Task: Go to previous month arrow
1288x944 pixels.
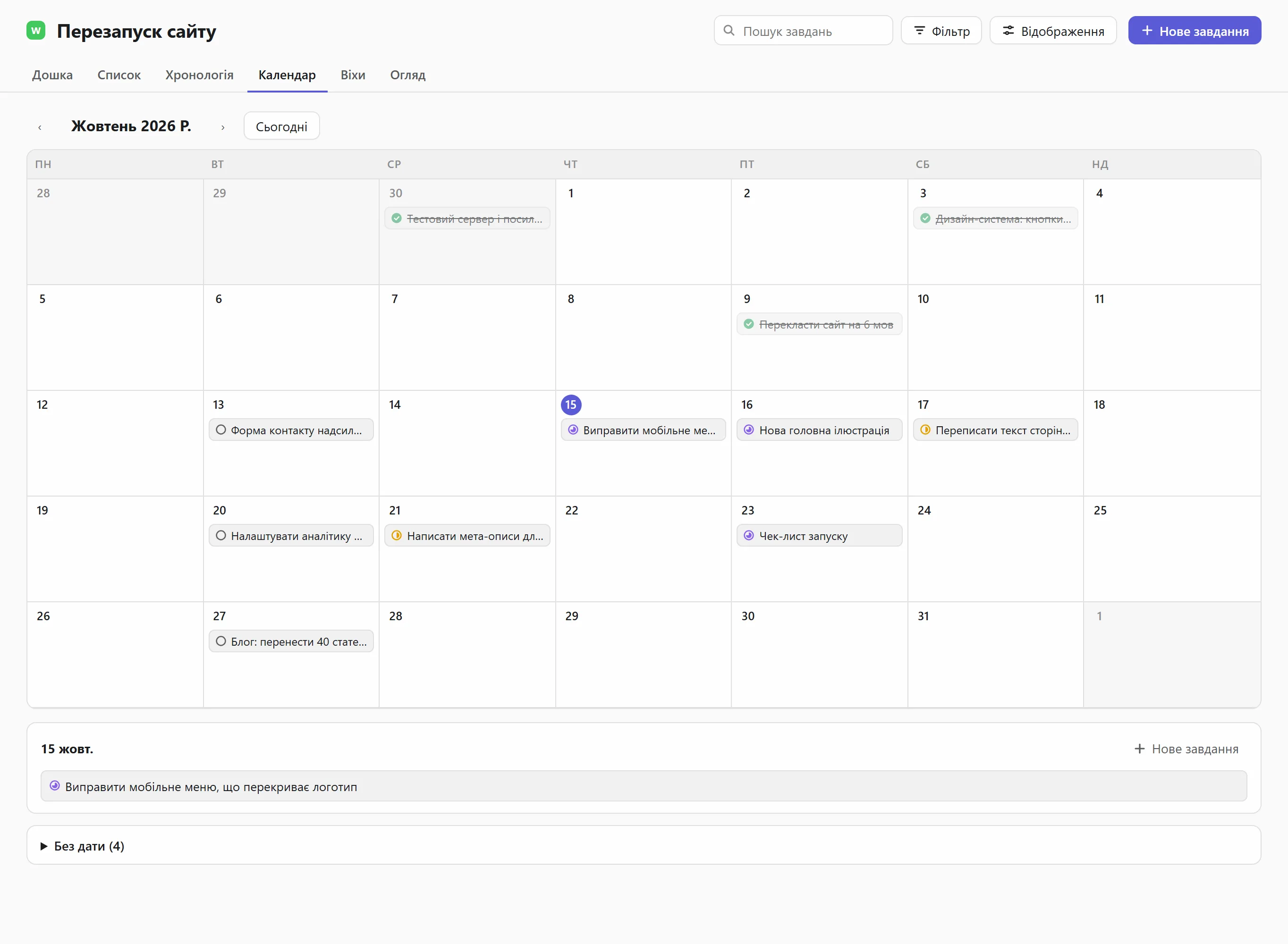Action: click(40, 127)
